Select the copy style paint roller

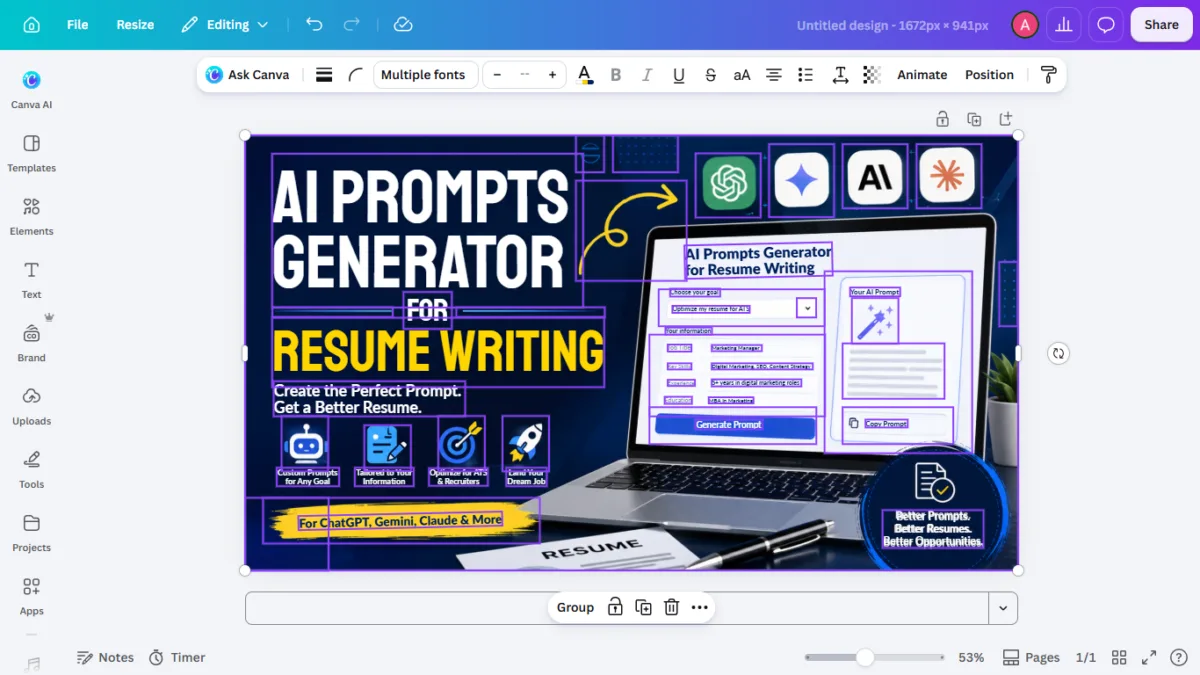click(1048, 75)
